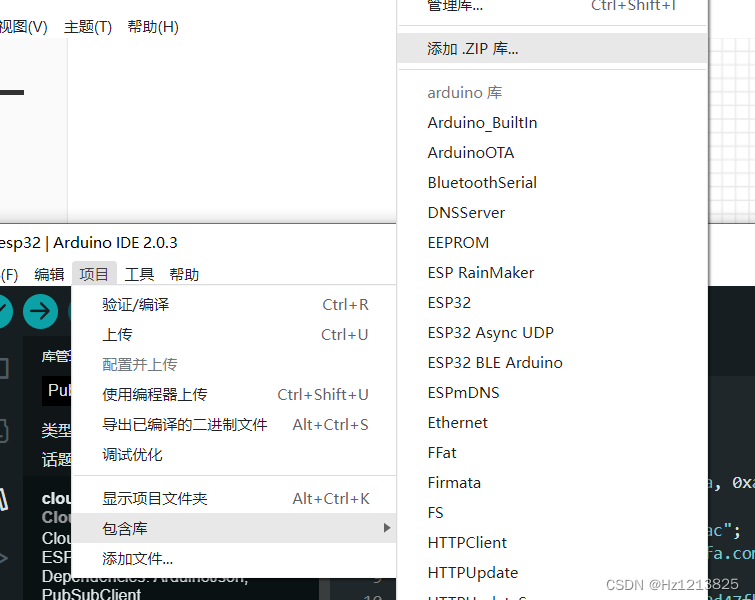The height and width of the screenshot is (600, 755).
Task: Include the FS library
Action: click(553, 513)
